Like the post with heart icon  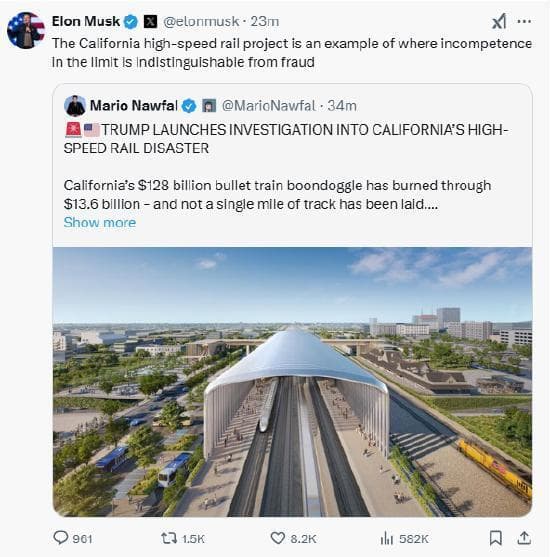277,538
